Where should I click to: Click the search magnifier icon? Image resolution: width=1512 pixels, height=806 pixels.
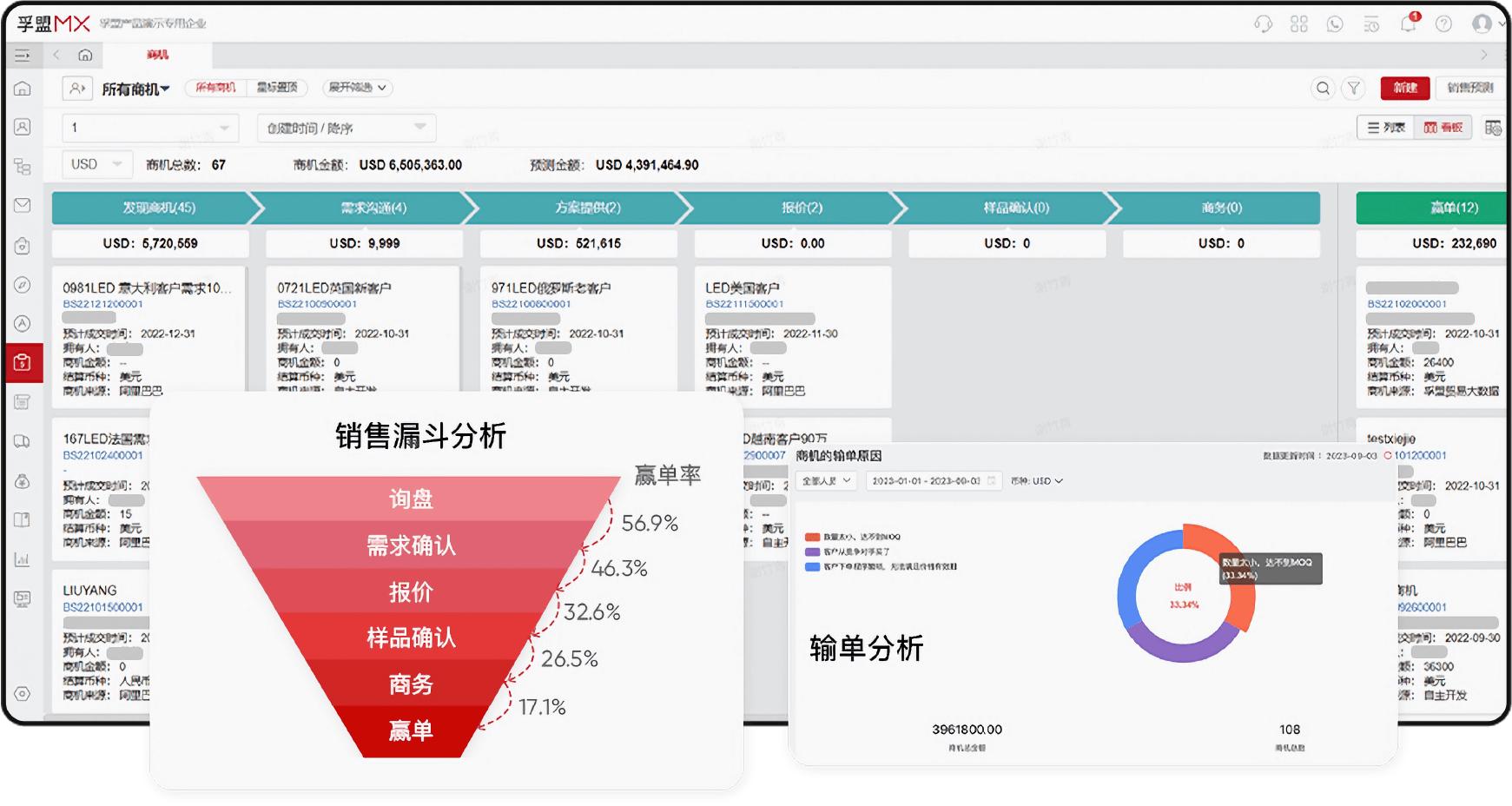(1324, 89)
